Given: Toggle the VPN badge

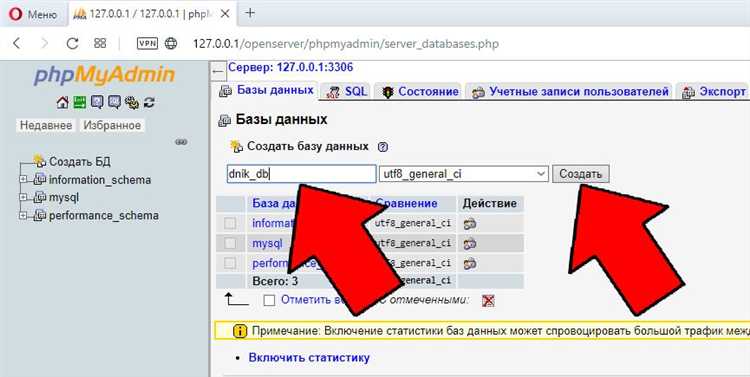Looking at the screenshot, I should click(147, 44).
